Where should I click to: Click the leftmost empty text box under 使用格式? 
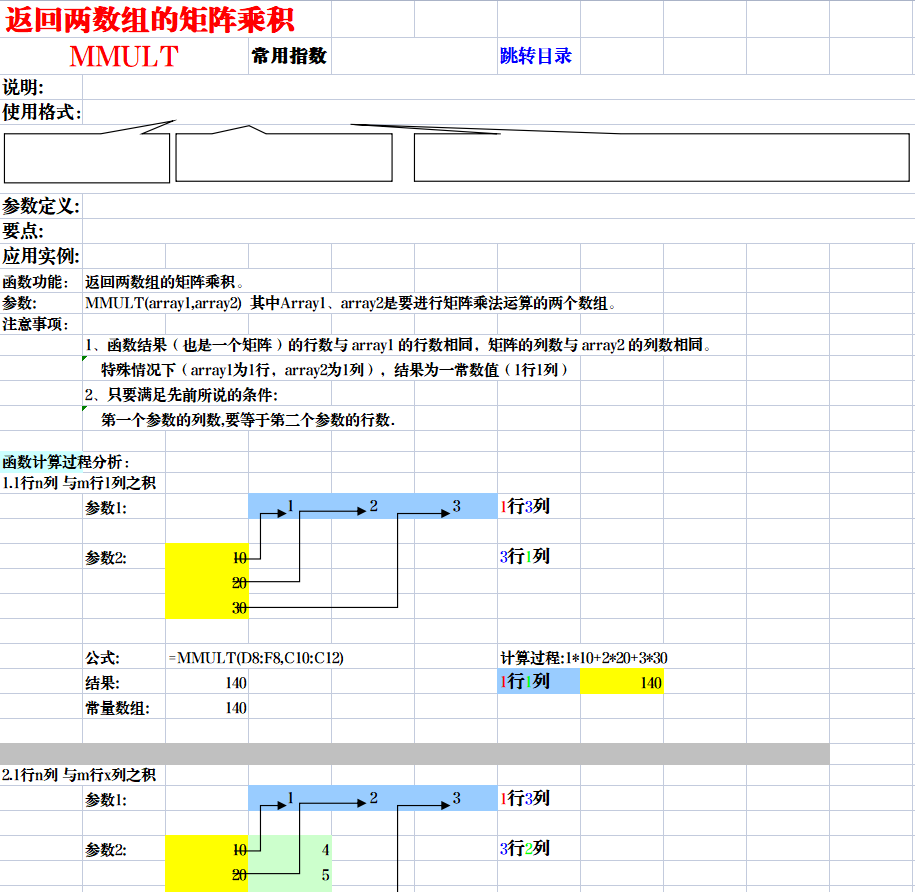click(x=85, y=158)
